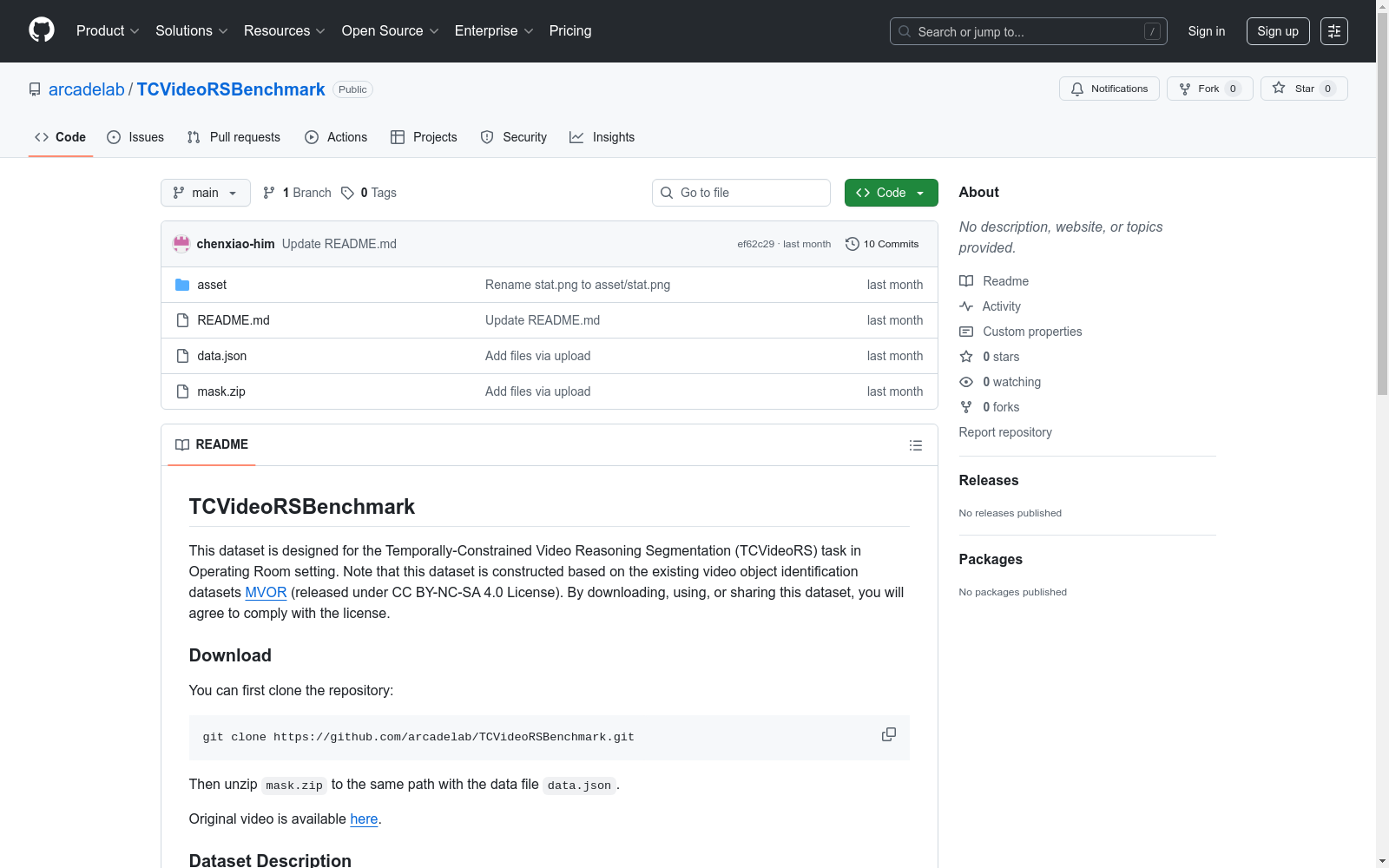Copy the git clone command
The height and width of the screenshot is (868, 1389).
click(x=889, y=735)
